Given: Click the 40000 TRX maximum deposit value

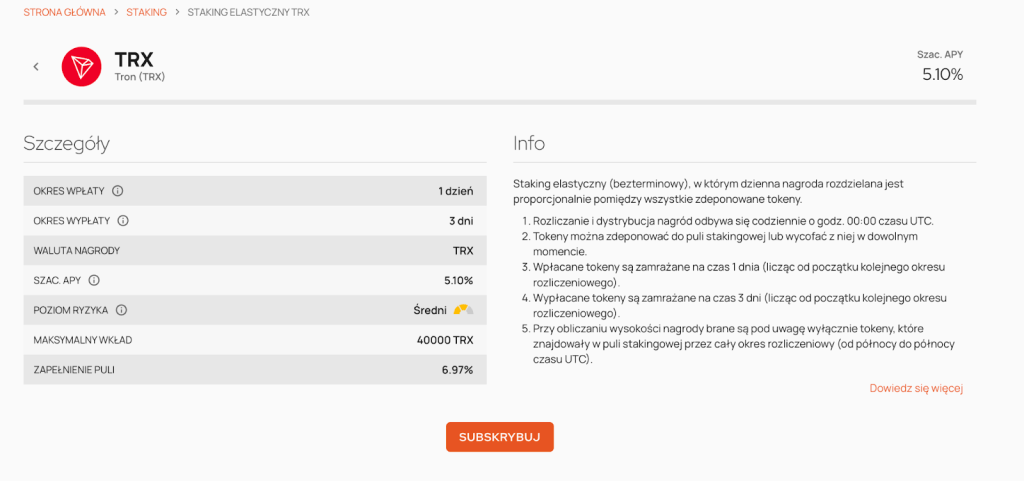Looking at the screenshot, I should point(445,340).
